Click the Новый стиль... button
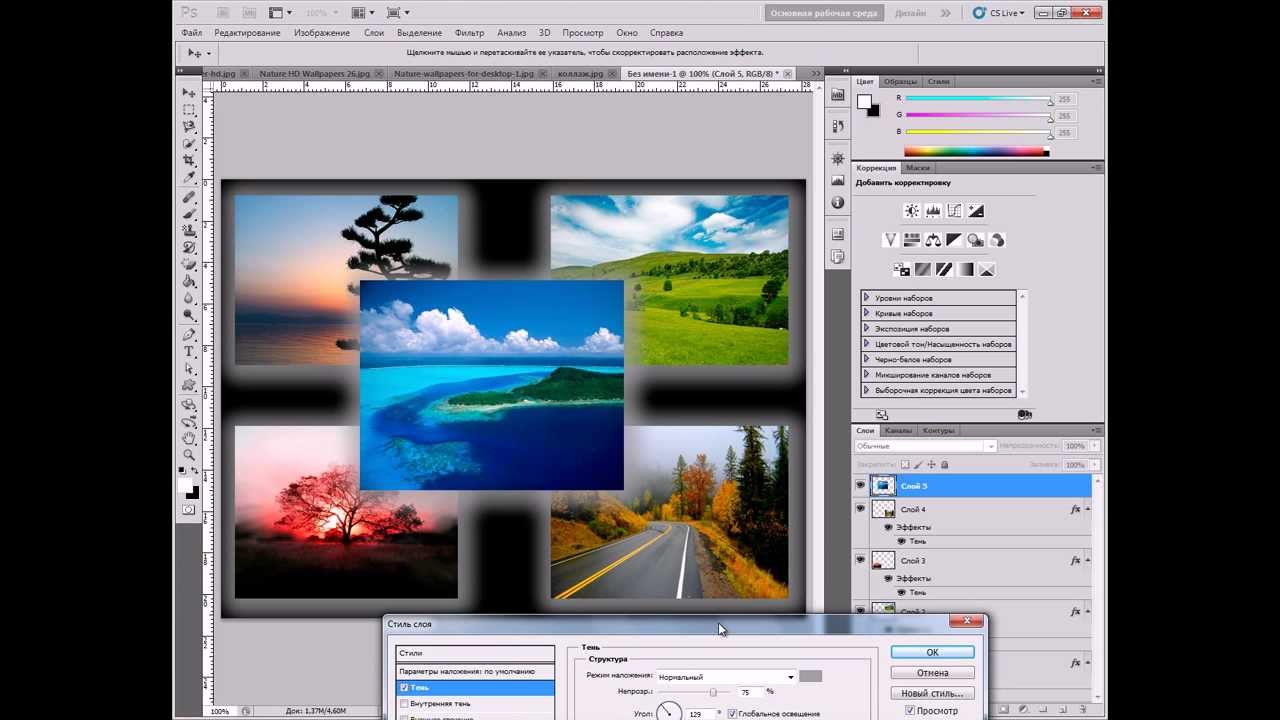 coord(932,693)
